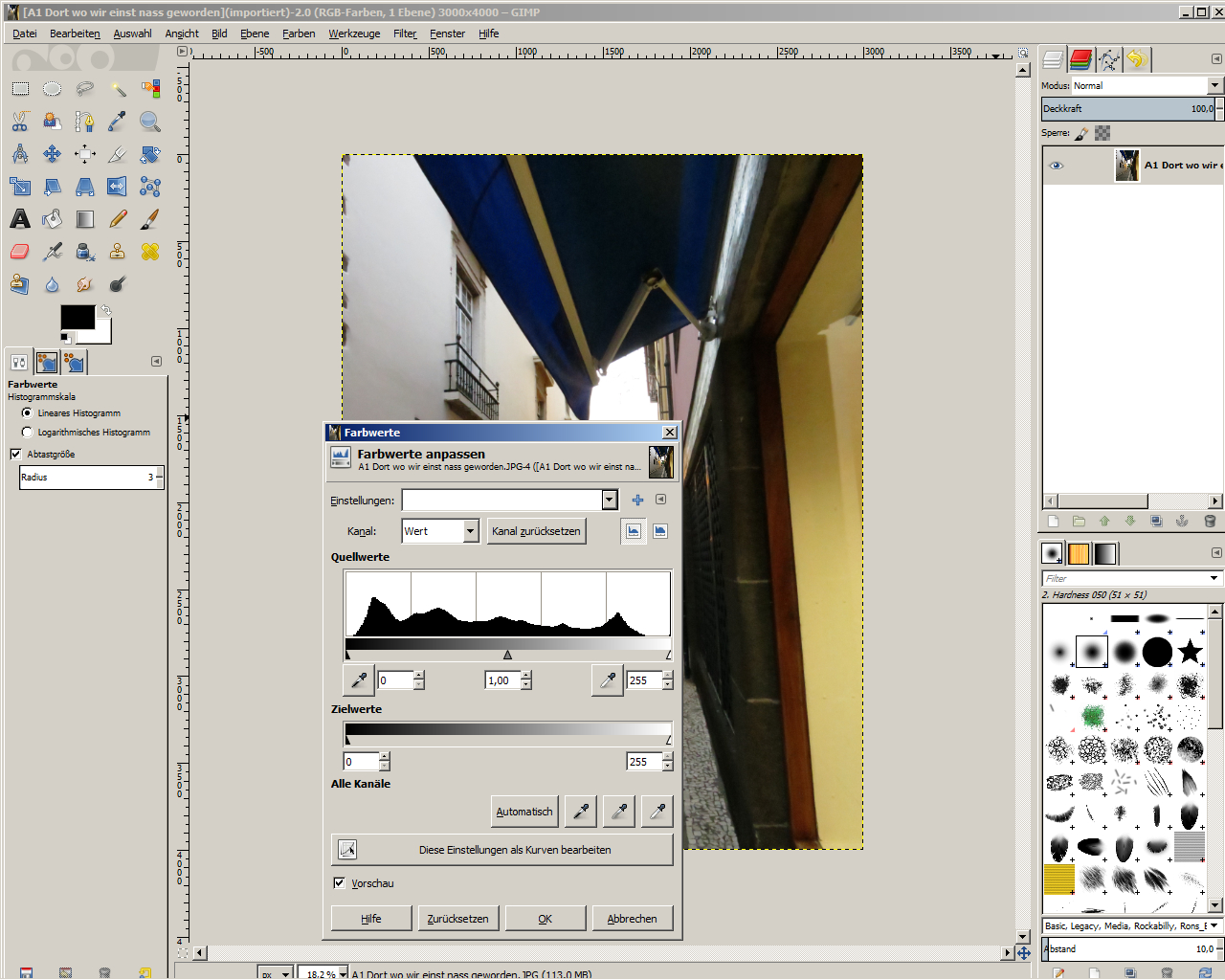Screen dimensions: 1225x980
Task: Open the zoom percentage dropdown in status bar
Action: click(343, 973)
